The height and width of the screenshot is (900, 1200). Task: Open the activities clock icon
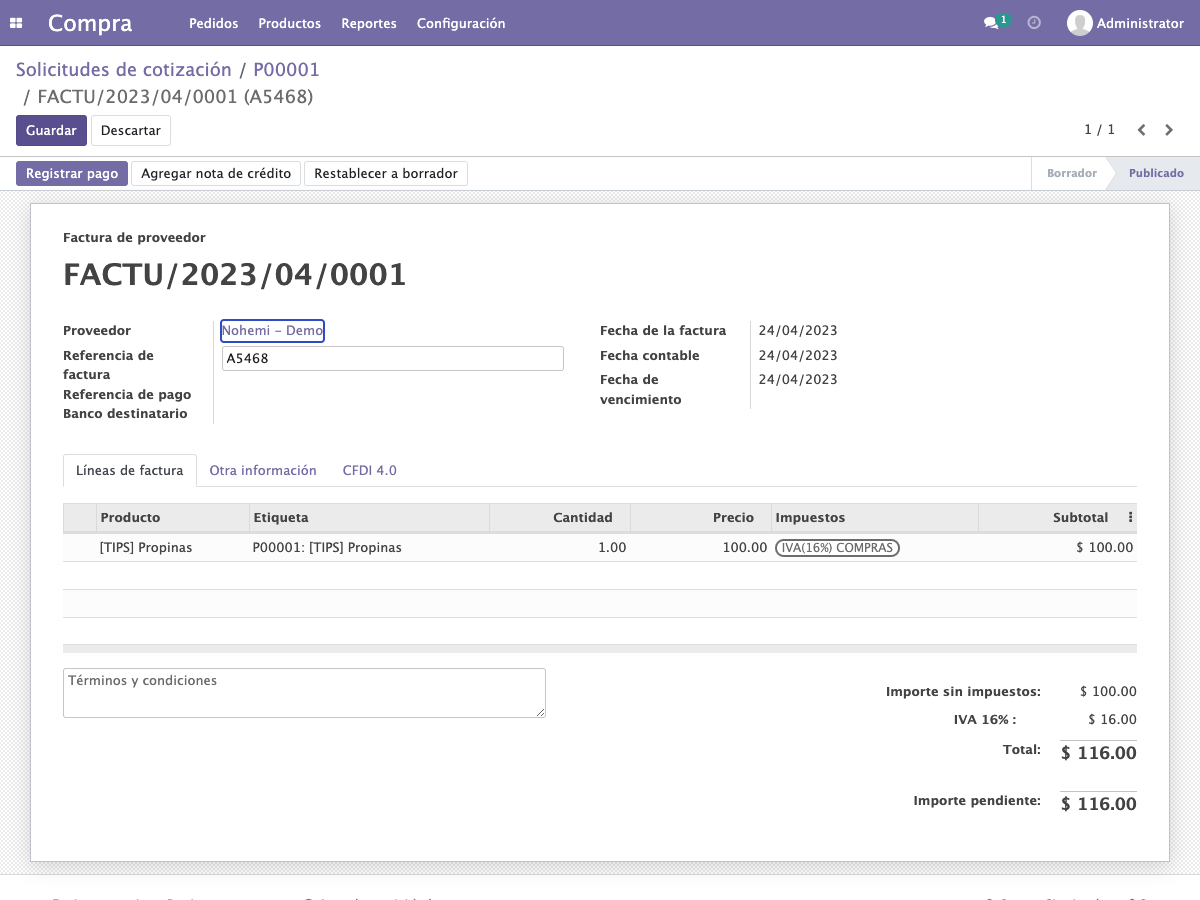[1034, 23]
